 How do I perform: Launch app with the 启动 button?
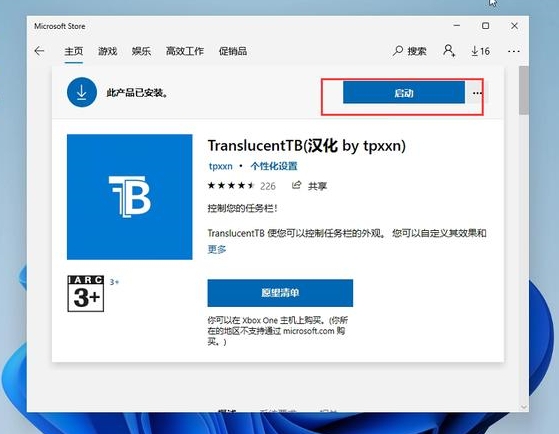pyautogui.click(x=404, y=93)
